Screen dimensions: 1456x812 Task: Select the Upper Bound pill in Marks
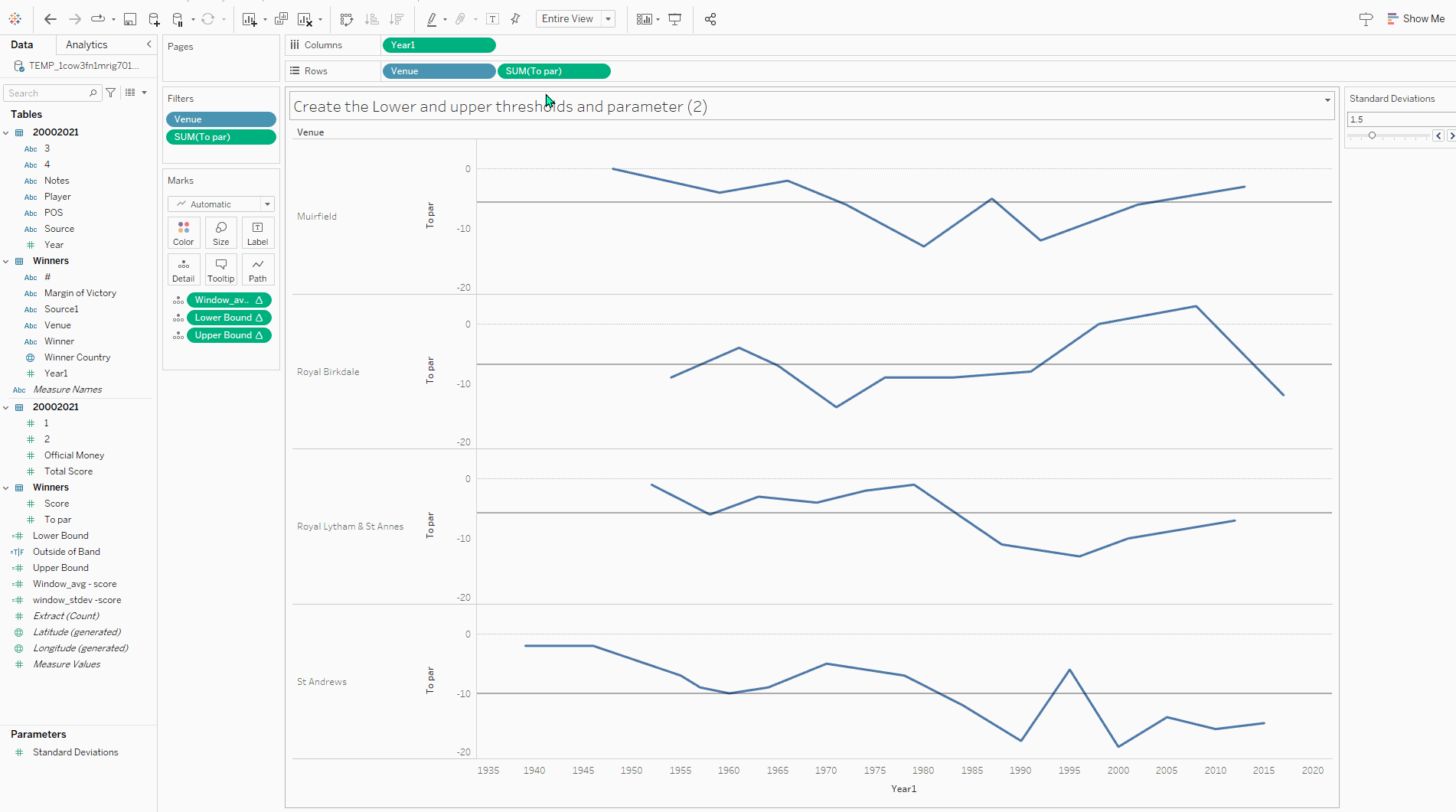point(229,335)
